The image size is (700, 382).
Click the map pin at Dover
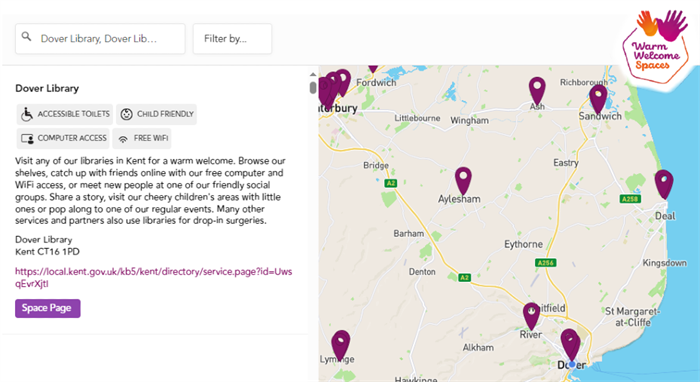[570, 344]
